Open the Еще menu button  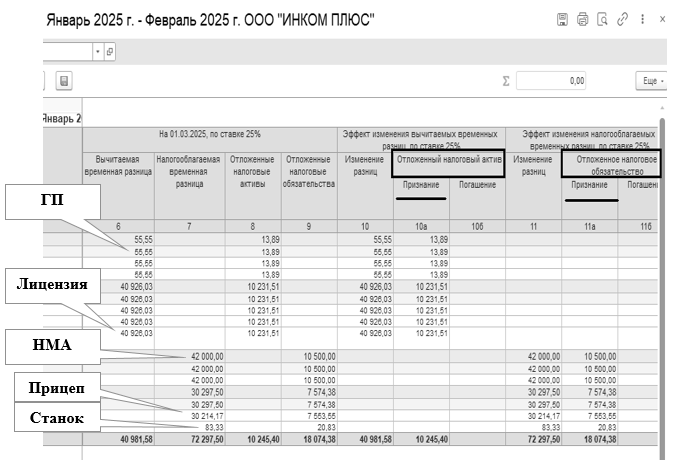click(x=651, y=81)
